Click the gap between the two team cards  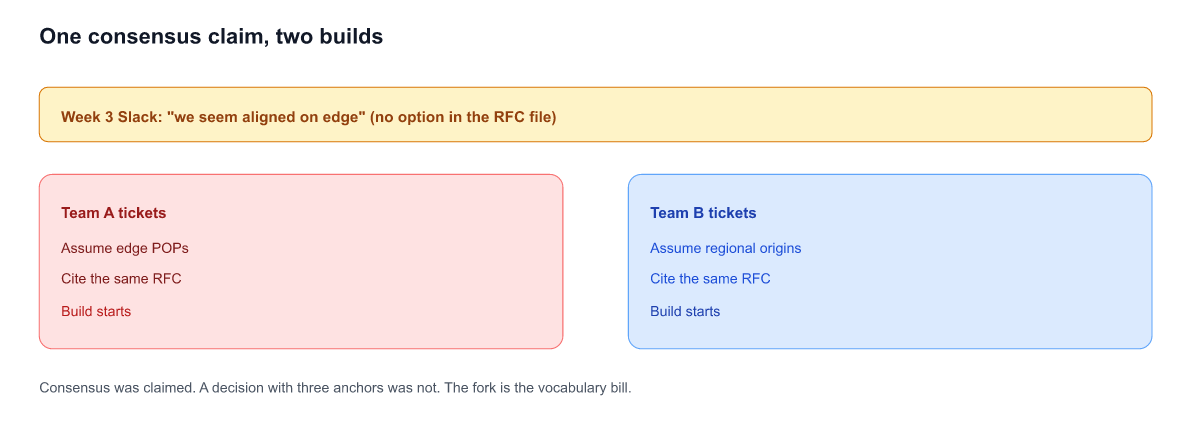click(x=595, y=262)
